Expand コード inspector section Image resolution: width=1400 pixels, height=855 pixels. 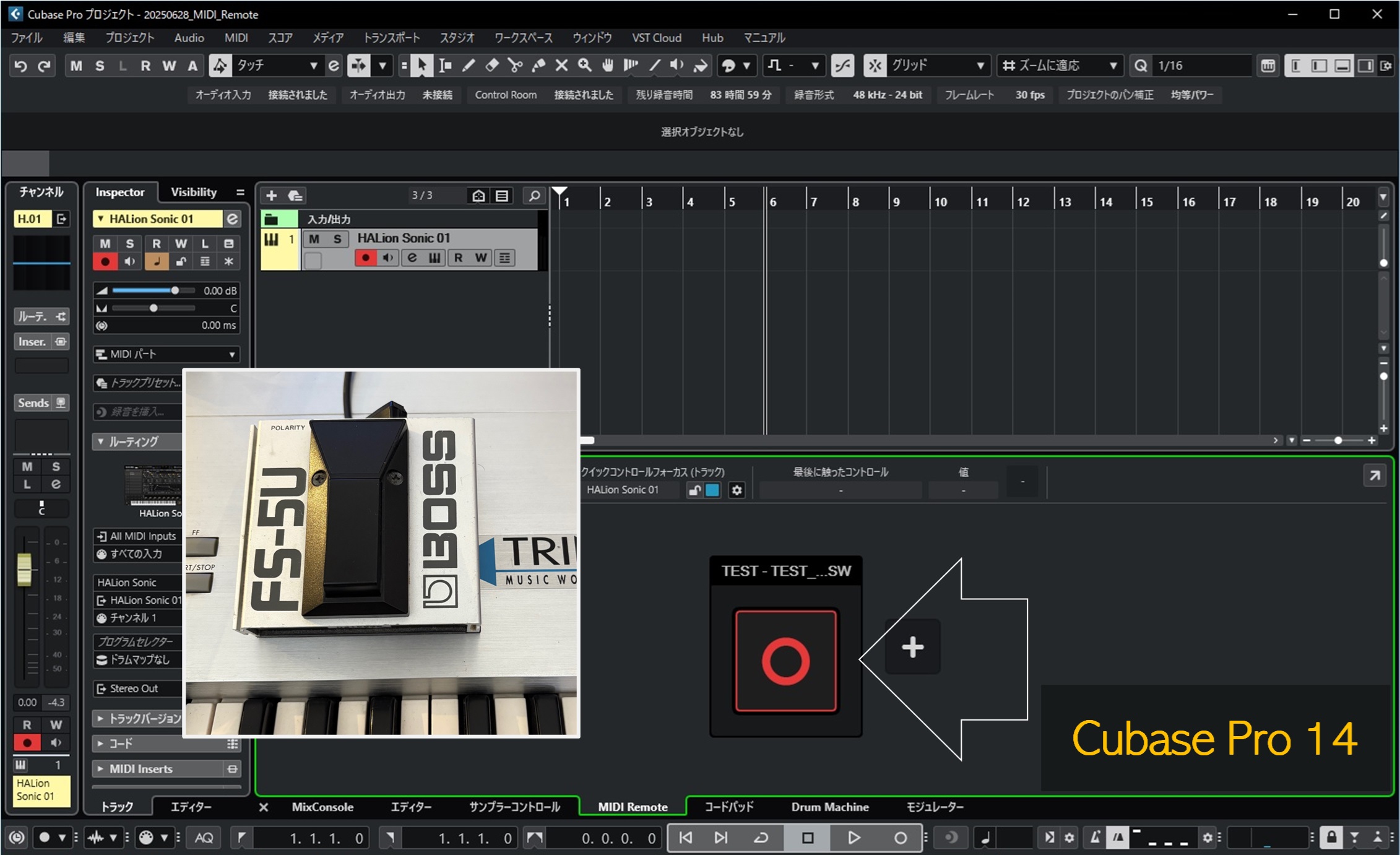click(x=100, y=744)
